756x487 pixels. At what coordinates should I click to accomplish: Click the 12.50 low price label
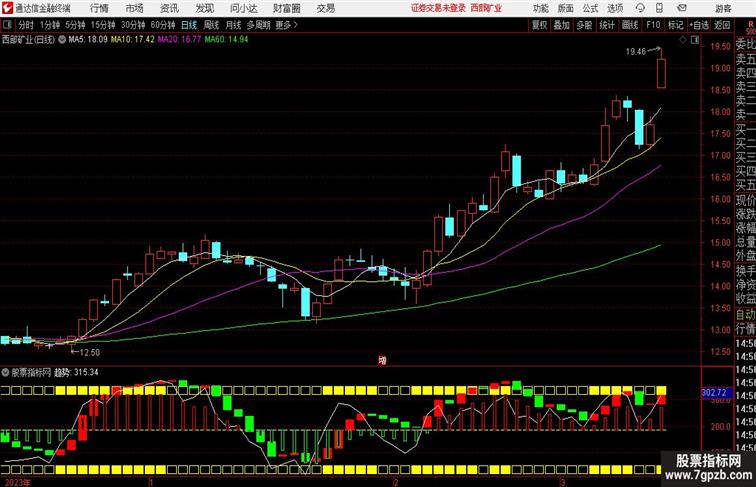tap(90, 352)
